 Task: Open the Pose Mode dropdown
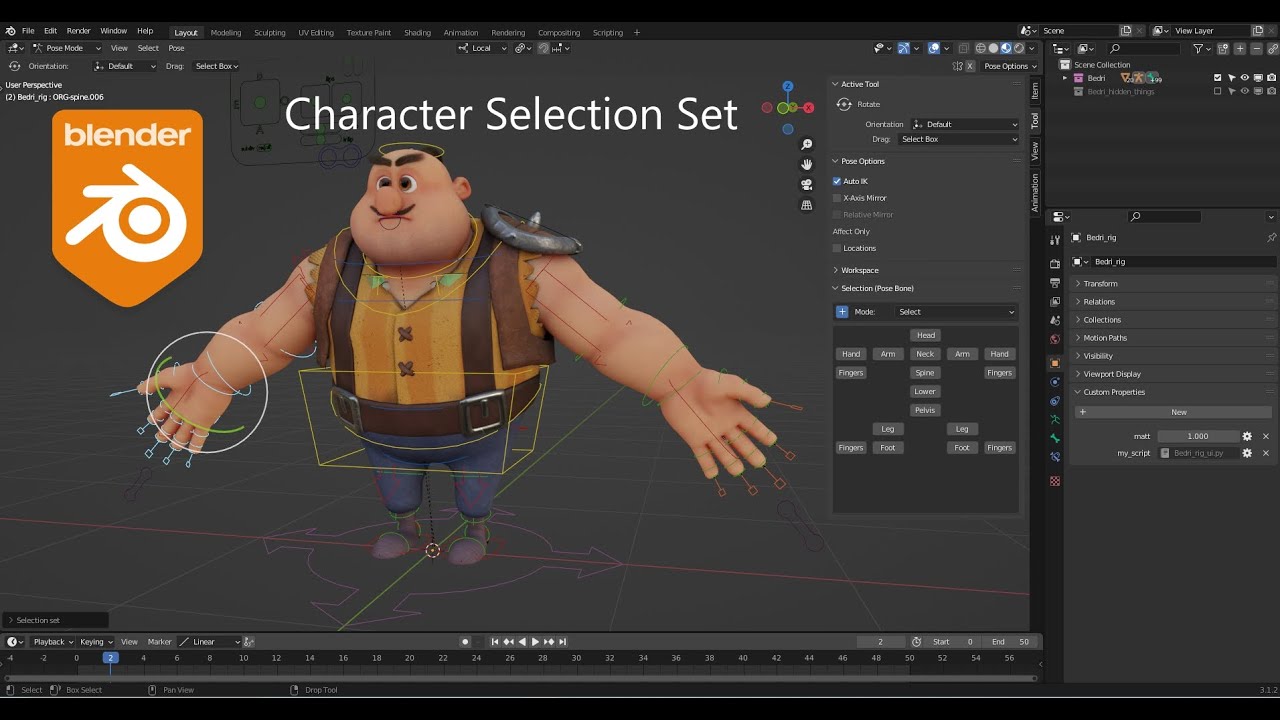coord(66,48)
